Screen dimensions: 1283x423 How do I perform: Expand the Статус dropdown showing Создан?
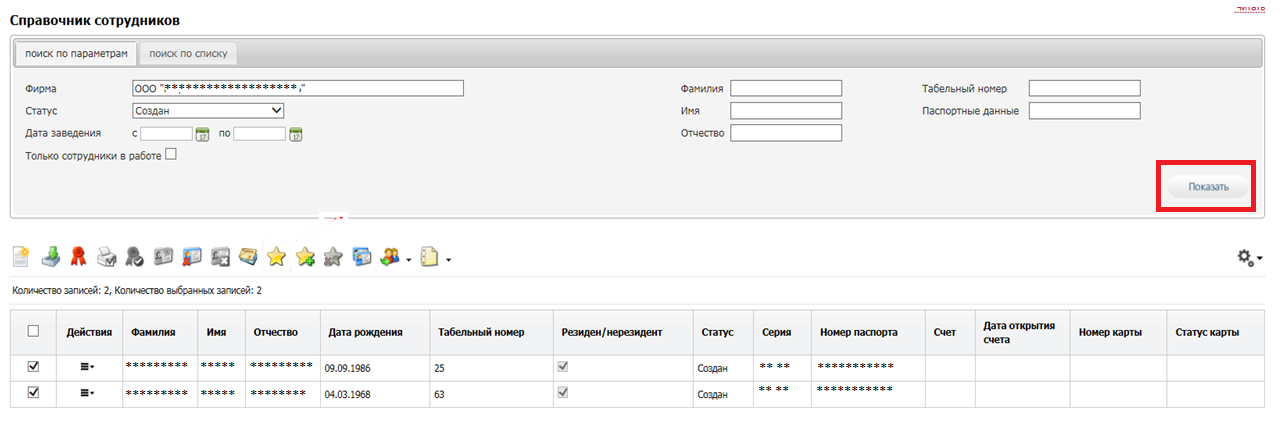[208, 111]
